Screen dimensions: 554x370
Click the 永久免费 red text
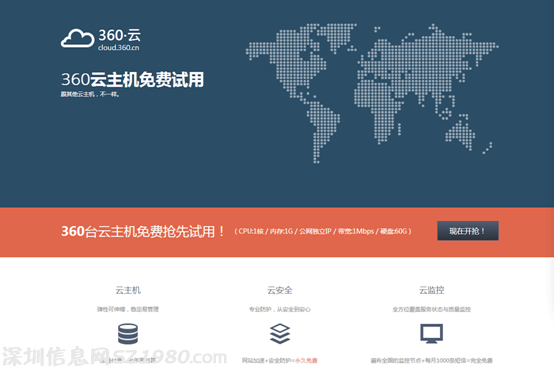[x=306, y=360]
